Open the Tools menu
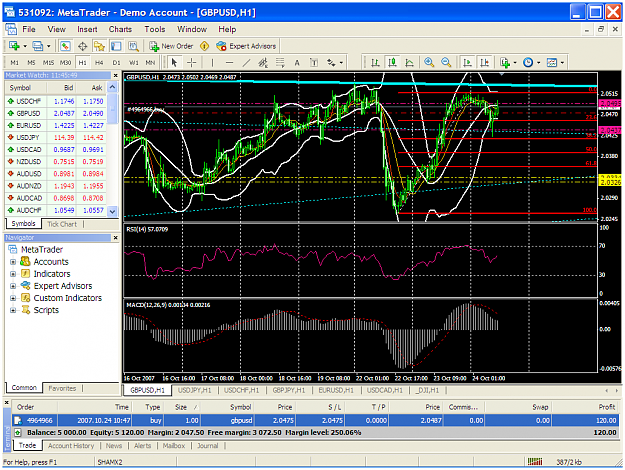625x470 pixels. coord(155,29)
